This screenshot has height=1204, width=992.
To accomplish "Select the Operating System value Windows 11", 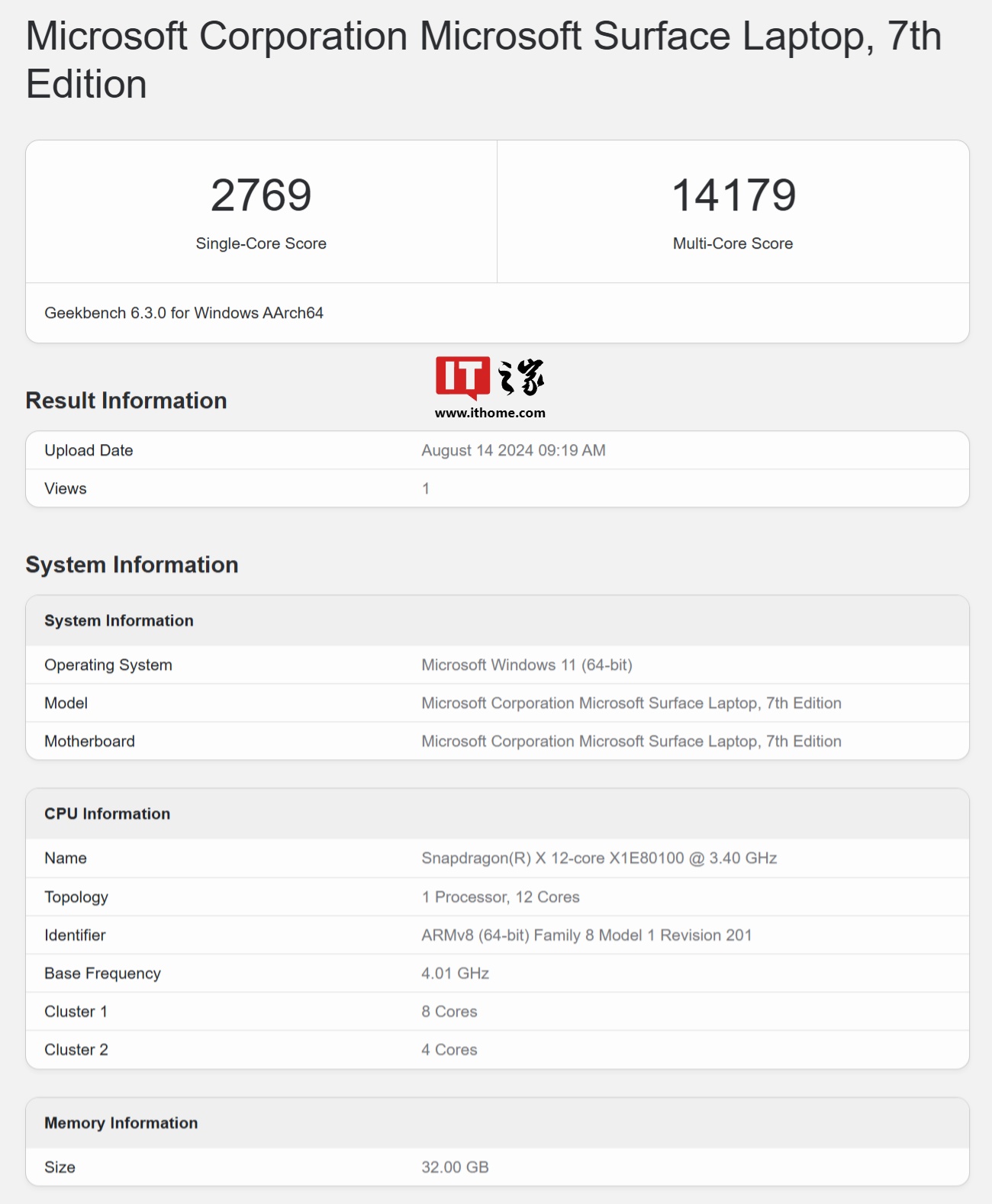I will 527,665.
